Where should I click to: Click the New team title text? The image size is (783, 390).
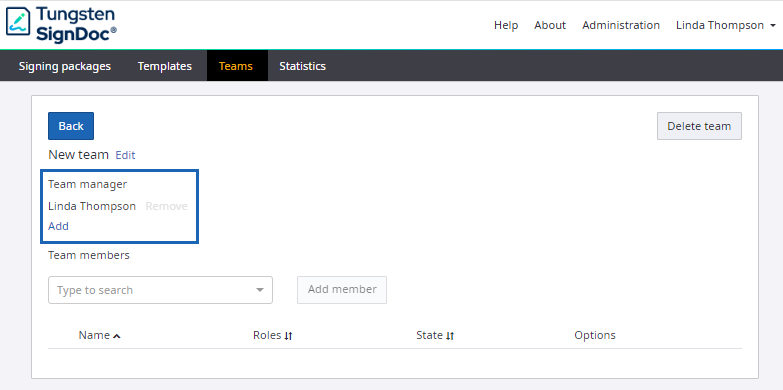[78, 155]
